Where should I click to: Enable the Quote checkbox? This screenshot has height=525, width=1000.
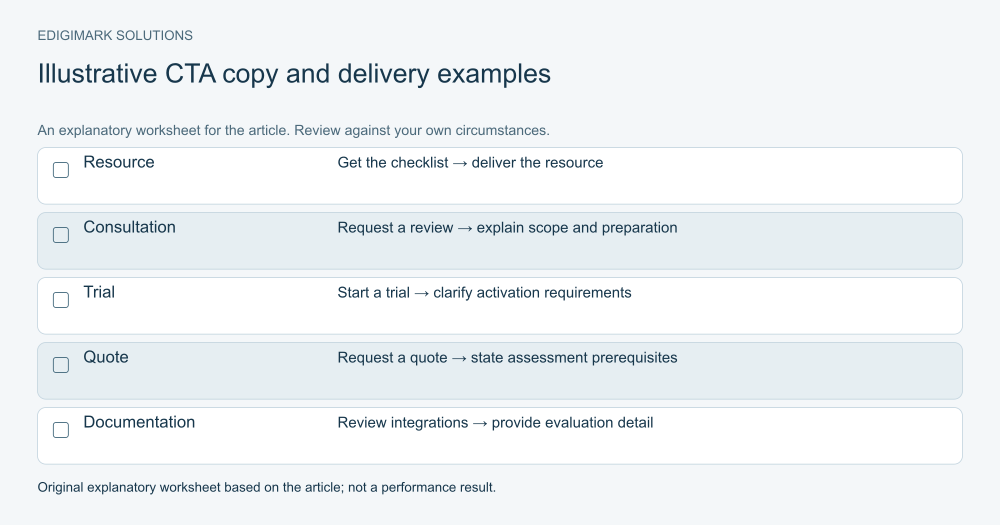(x=61, y=366)
